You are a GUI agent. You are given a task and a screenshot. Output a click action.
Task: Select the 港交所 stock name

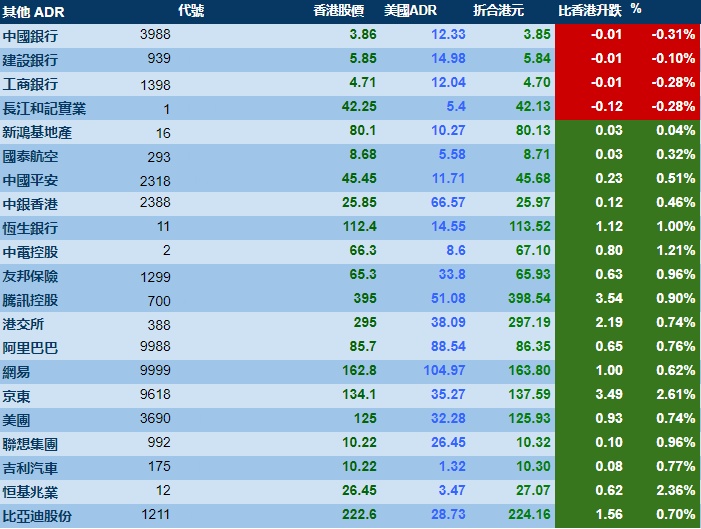coord(23,324)
